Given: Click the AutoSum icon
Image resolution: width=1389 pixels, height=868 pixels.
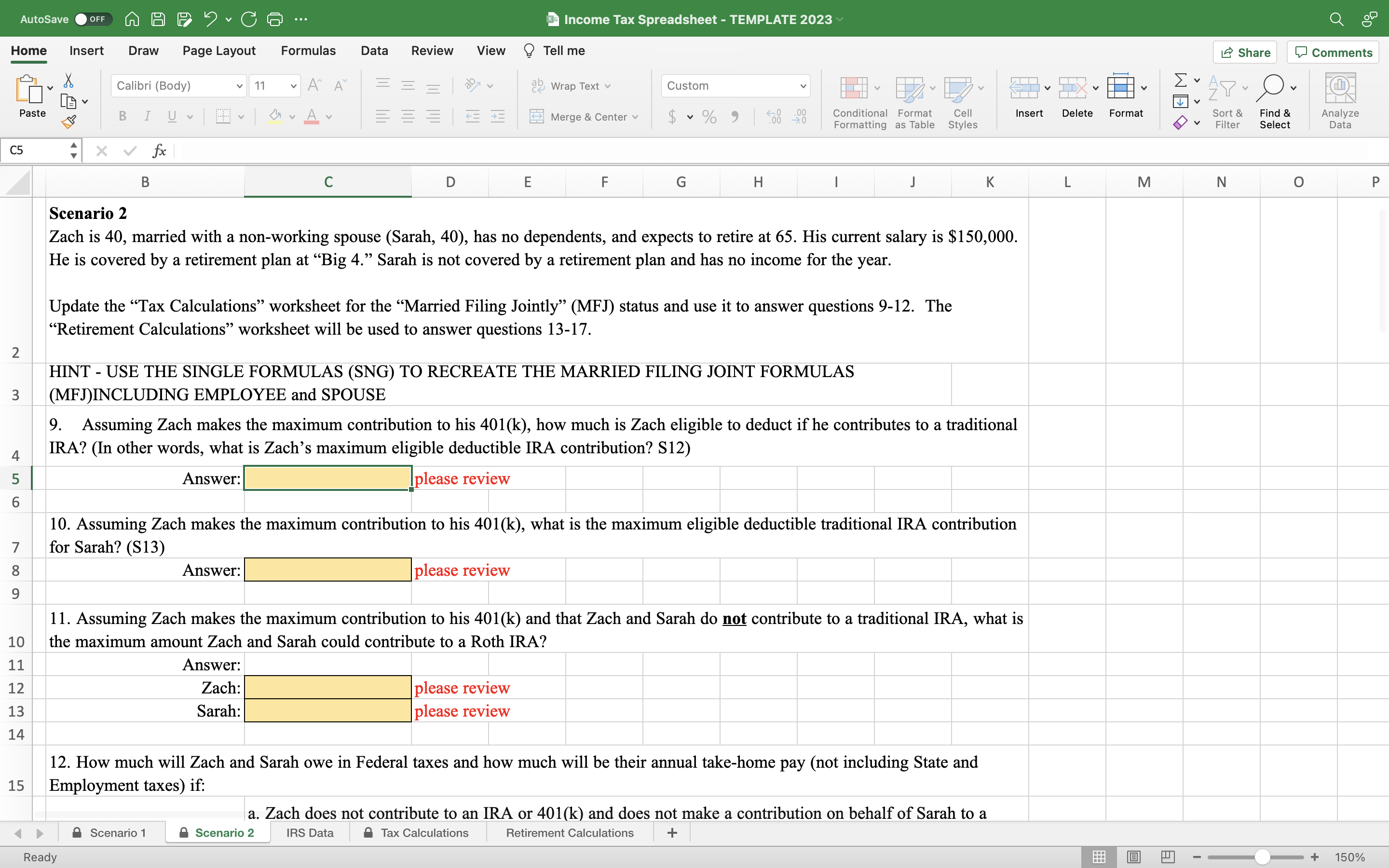Looking at the screenshot, I should coord(1182,81).
